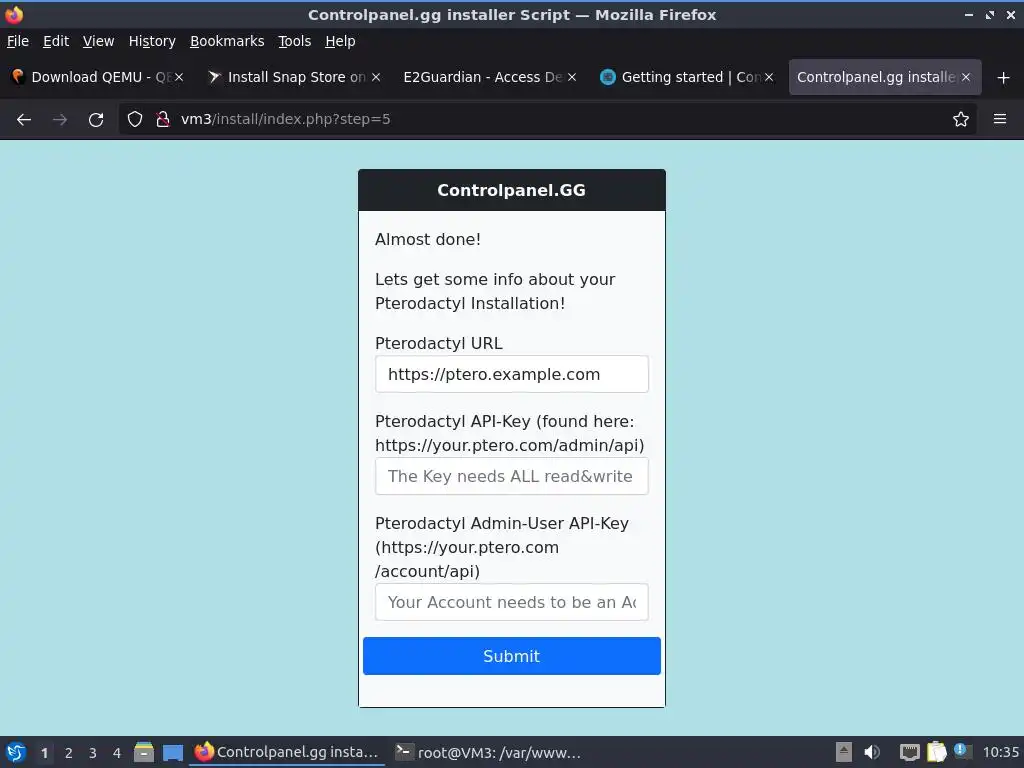Close the Getting started tab
This screenshot has height=768, width=1024.
click(x=769, y=77)
